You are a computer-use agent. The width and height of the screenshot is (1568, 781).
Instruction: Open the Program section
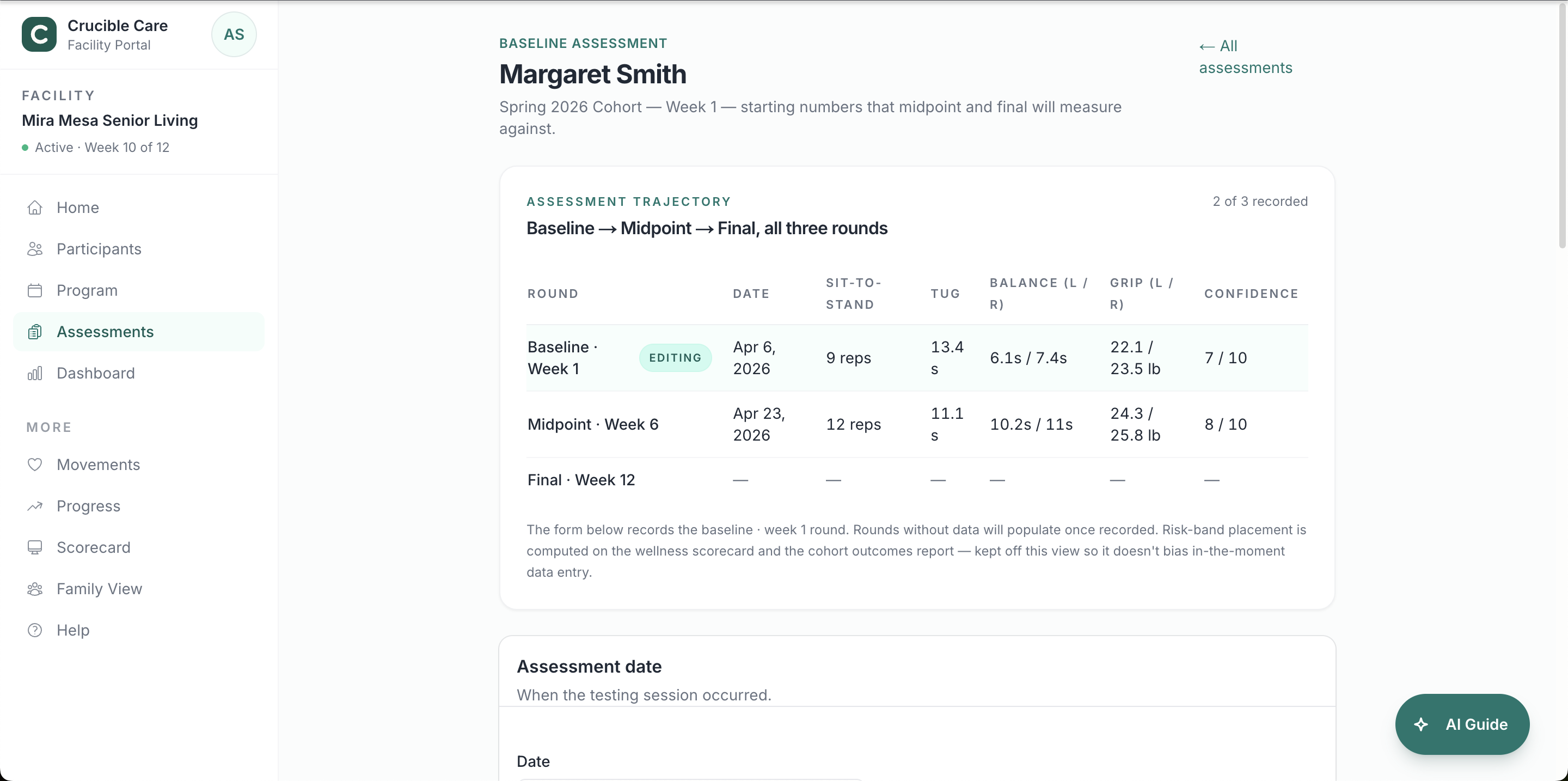[139, 290]
